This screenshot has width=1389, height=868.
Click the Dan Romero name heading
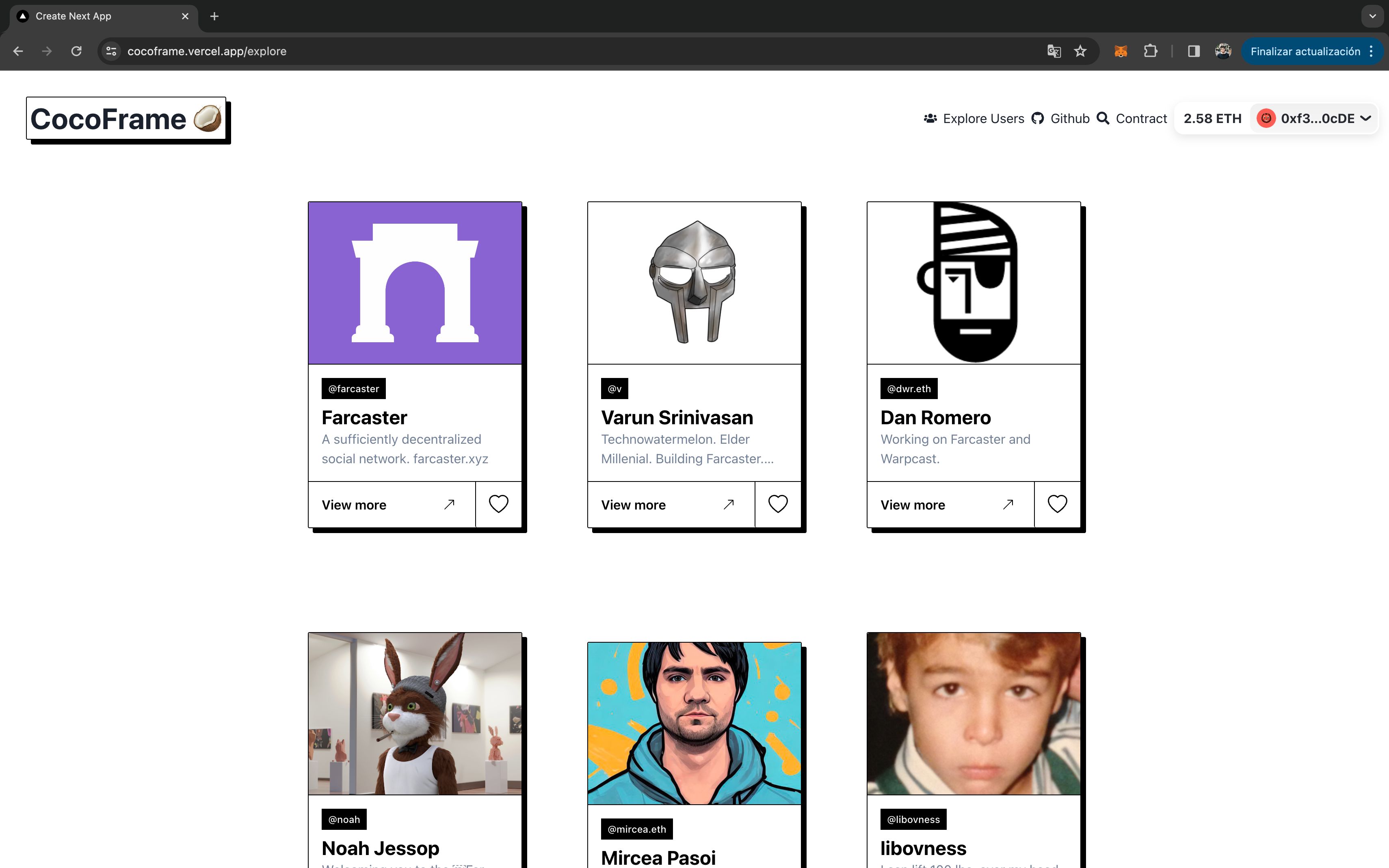tap(935, 417)
